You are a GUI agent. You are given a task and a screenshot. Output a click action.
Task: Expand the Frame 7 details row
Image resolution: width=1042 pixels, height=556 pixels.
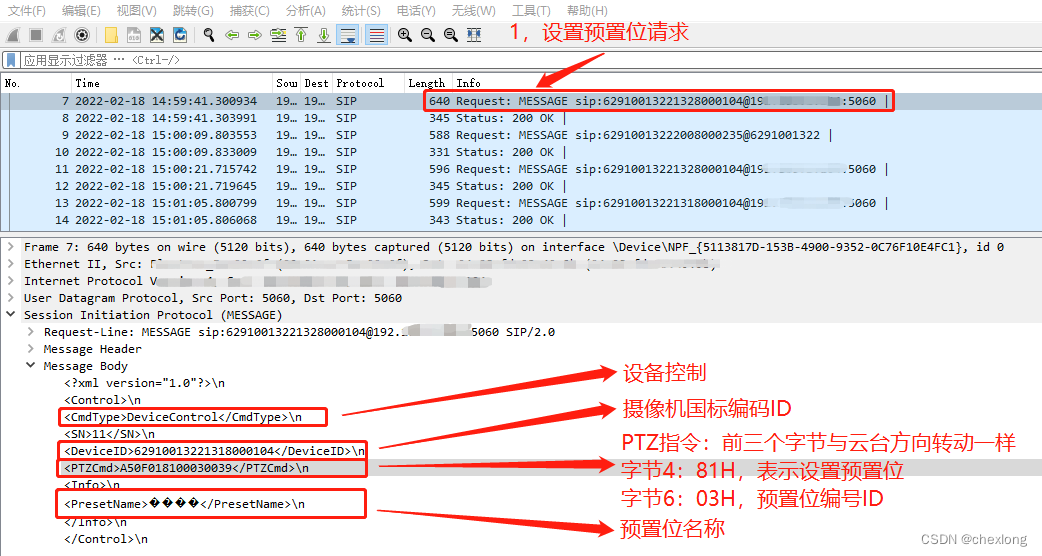coord(11,246)
